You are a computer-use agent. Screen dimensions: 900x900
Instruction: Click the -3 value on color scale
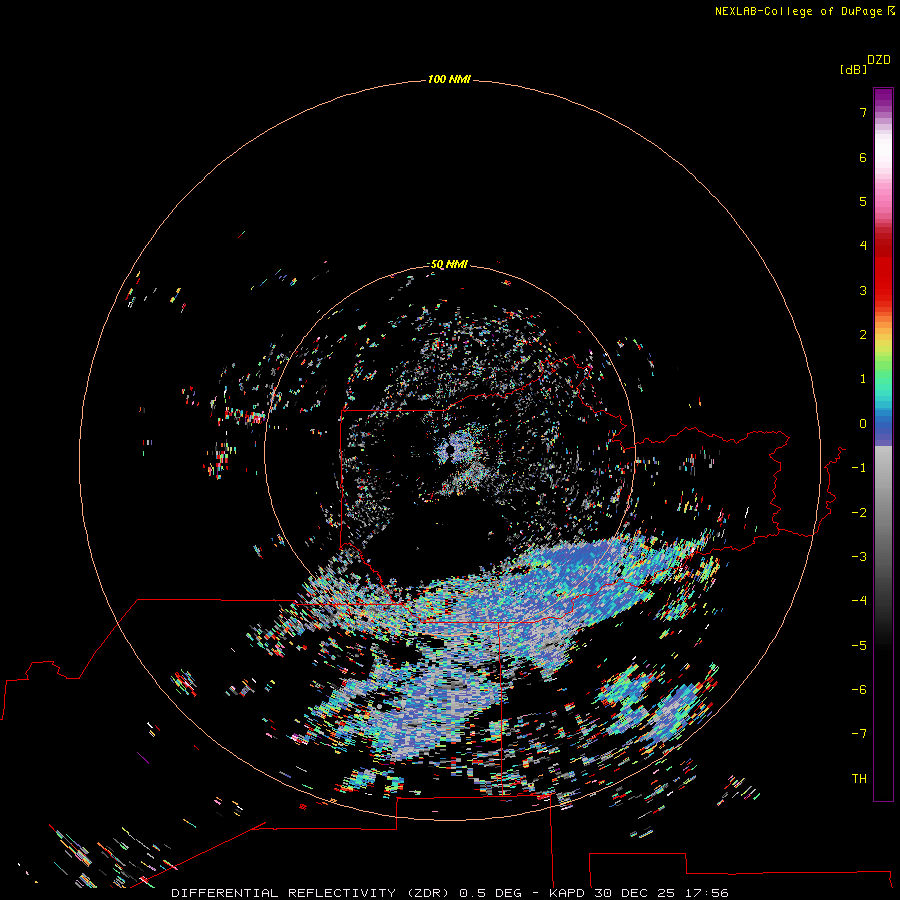859,557
